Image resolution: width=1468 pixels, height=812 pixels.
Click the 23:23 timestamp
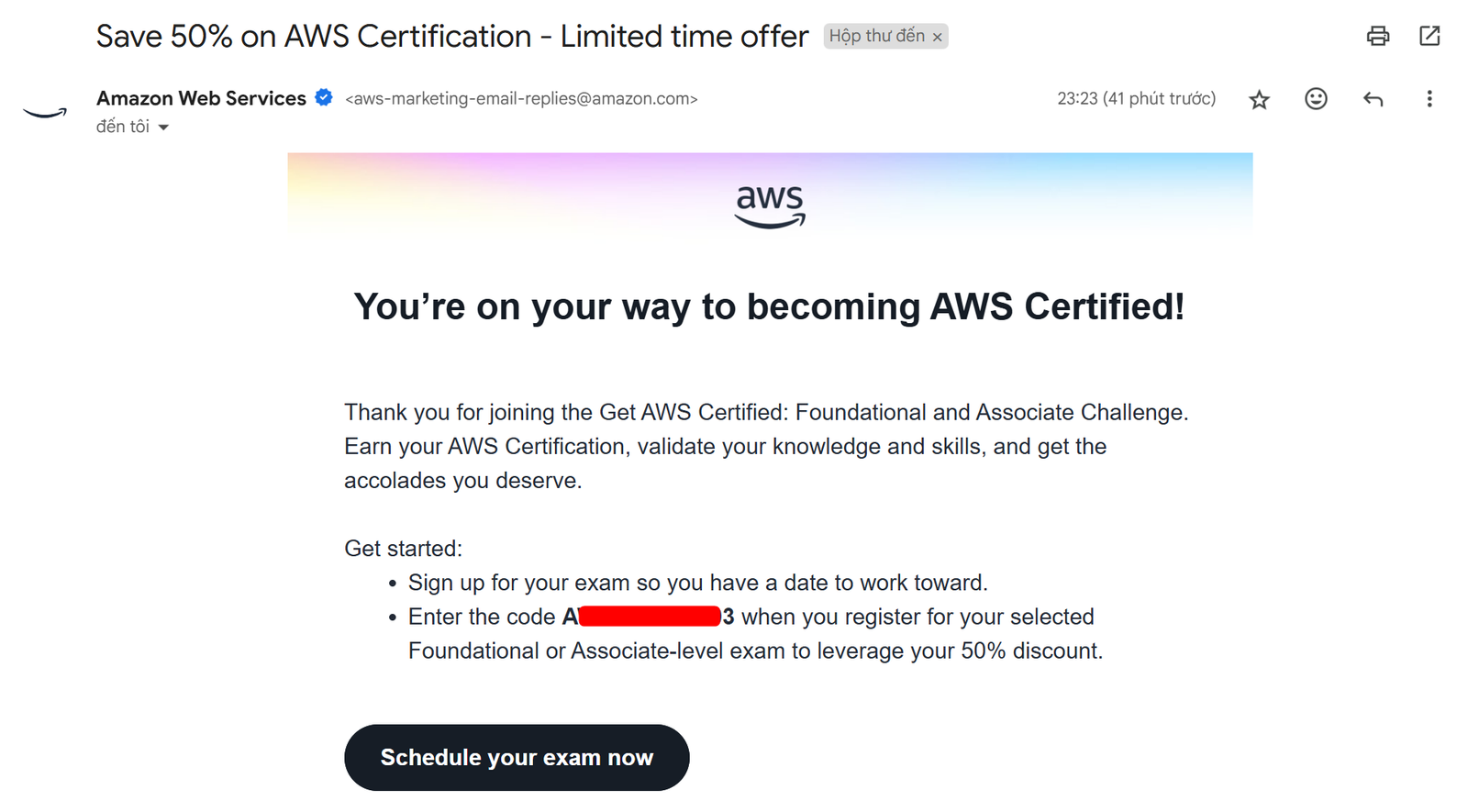pos(1136,98)
